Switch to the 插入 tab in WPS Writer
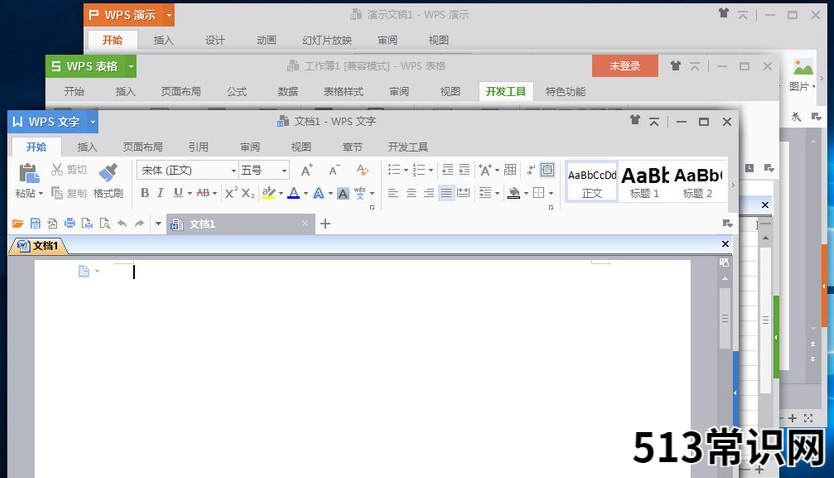 point(87,147)
